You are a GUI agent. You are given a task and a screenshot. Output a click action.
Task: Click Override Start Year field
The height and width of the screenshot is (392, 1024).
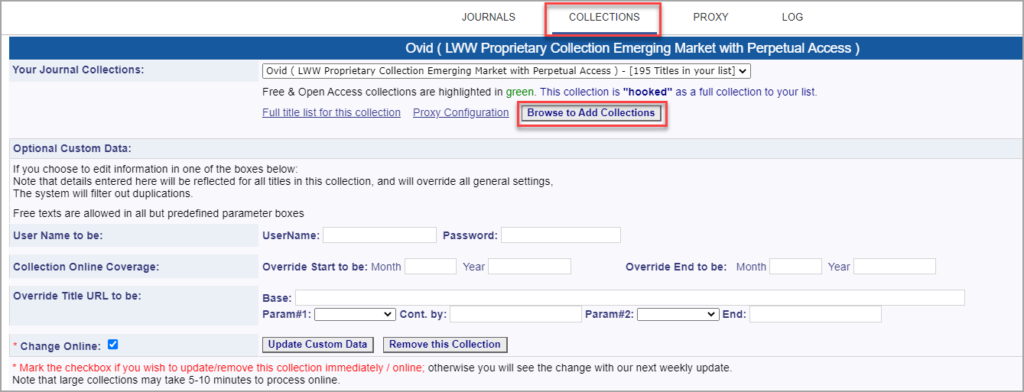tap(530, 267)
